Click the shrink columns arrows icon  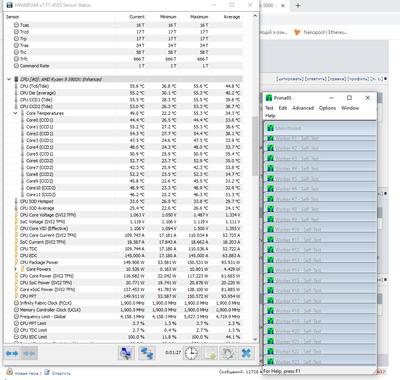29,353
